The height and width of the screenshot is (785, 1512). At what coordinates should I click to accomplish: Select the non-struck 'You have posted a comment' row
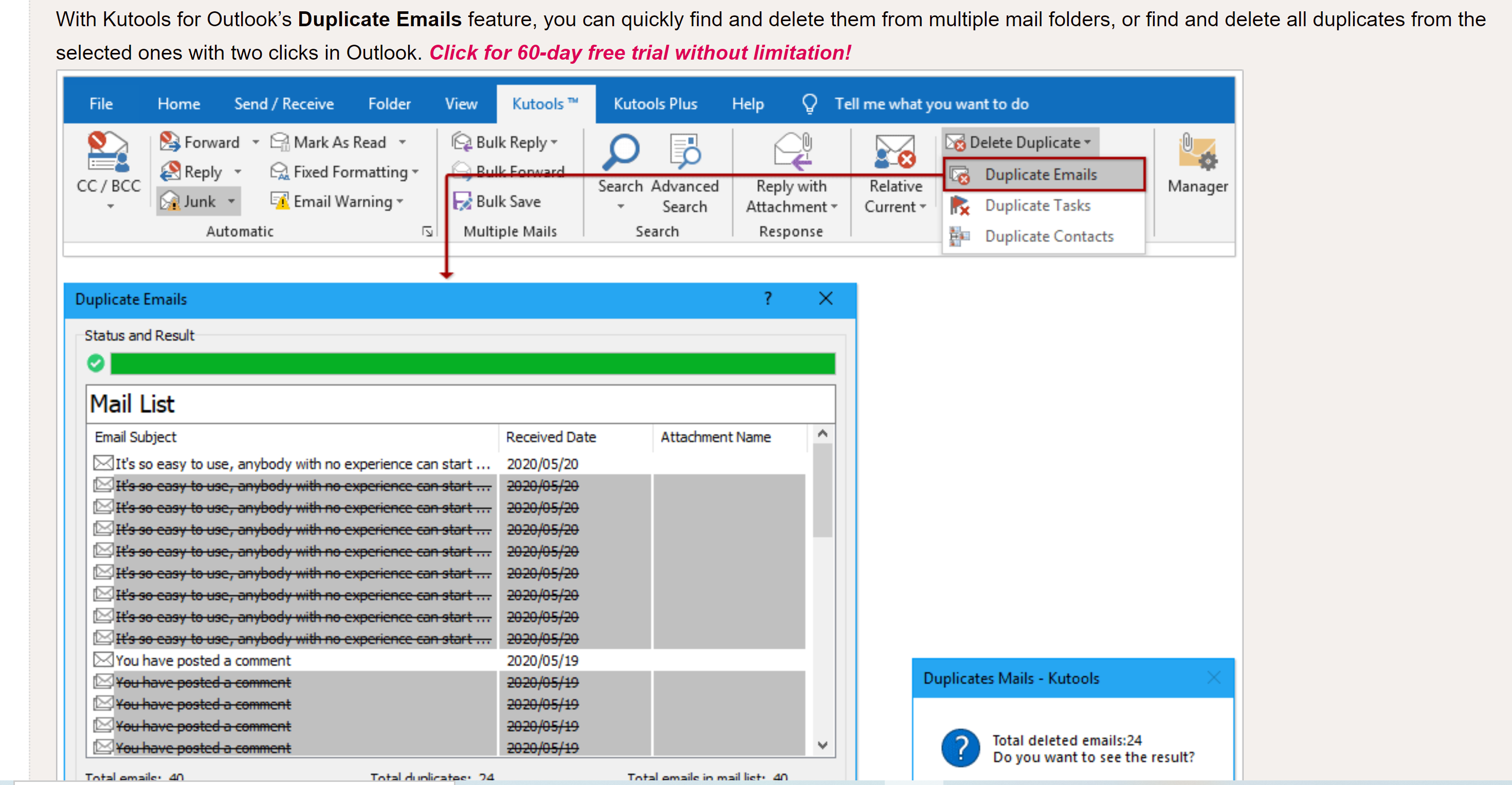449,660
